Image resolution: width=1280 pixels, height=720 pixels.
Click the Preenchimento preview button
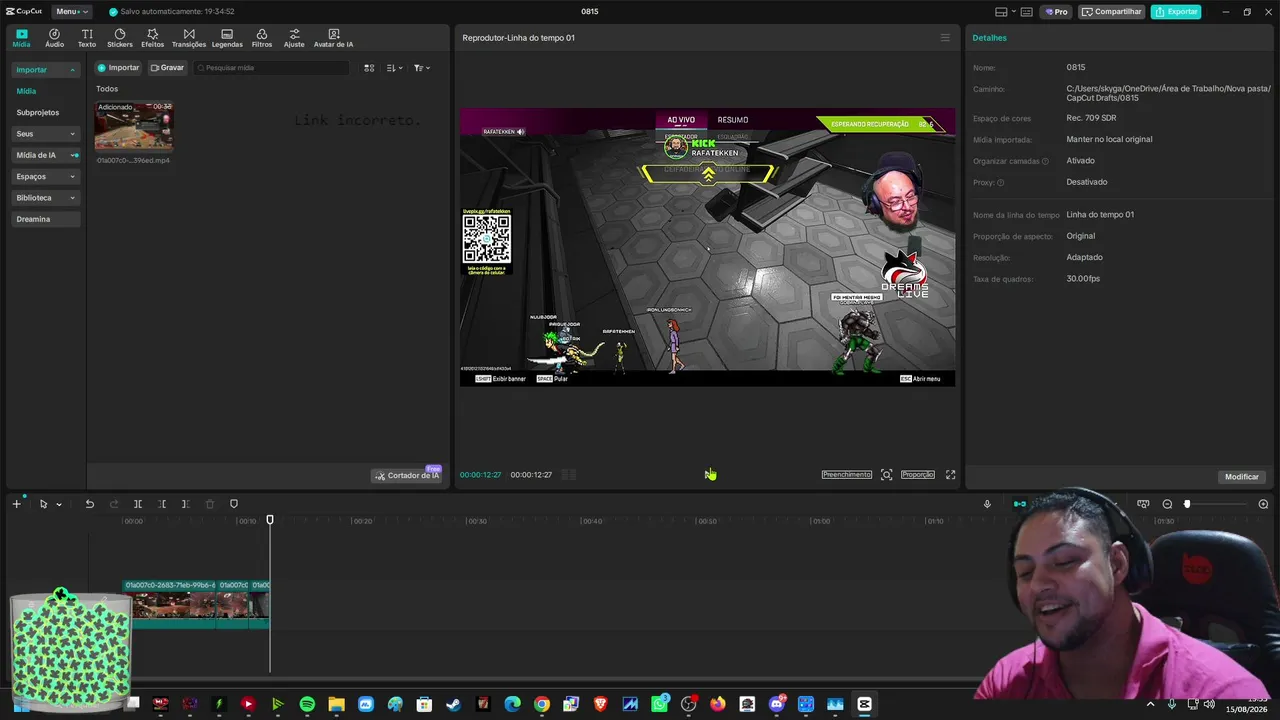point(847,475)
